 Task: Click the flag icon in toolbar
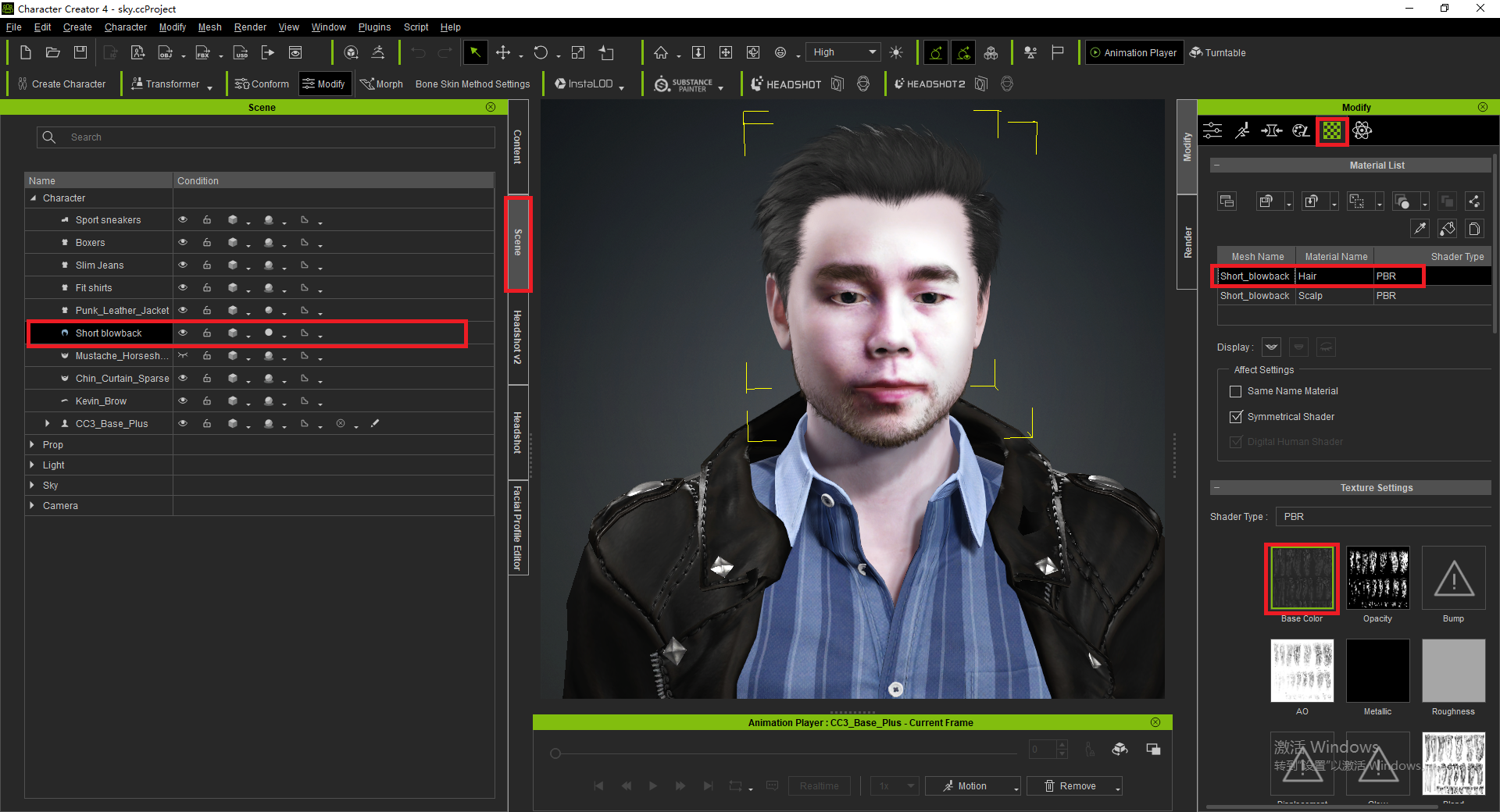(1058, 52)
